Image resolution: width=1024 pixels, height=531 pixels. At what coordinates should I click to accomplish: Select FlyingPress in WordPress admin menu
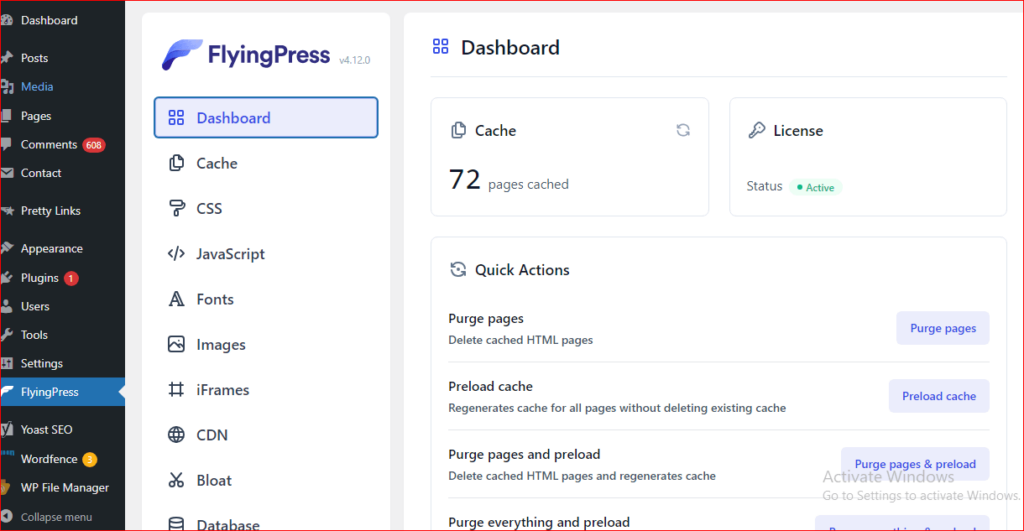coord(63,392)
